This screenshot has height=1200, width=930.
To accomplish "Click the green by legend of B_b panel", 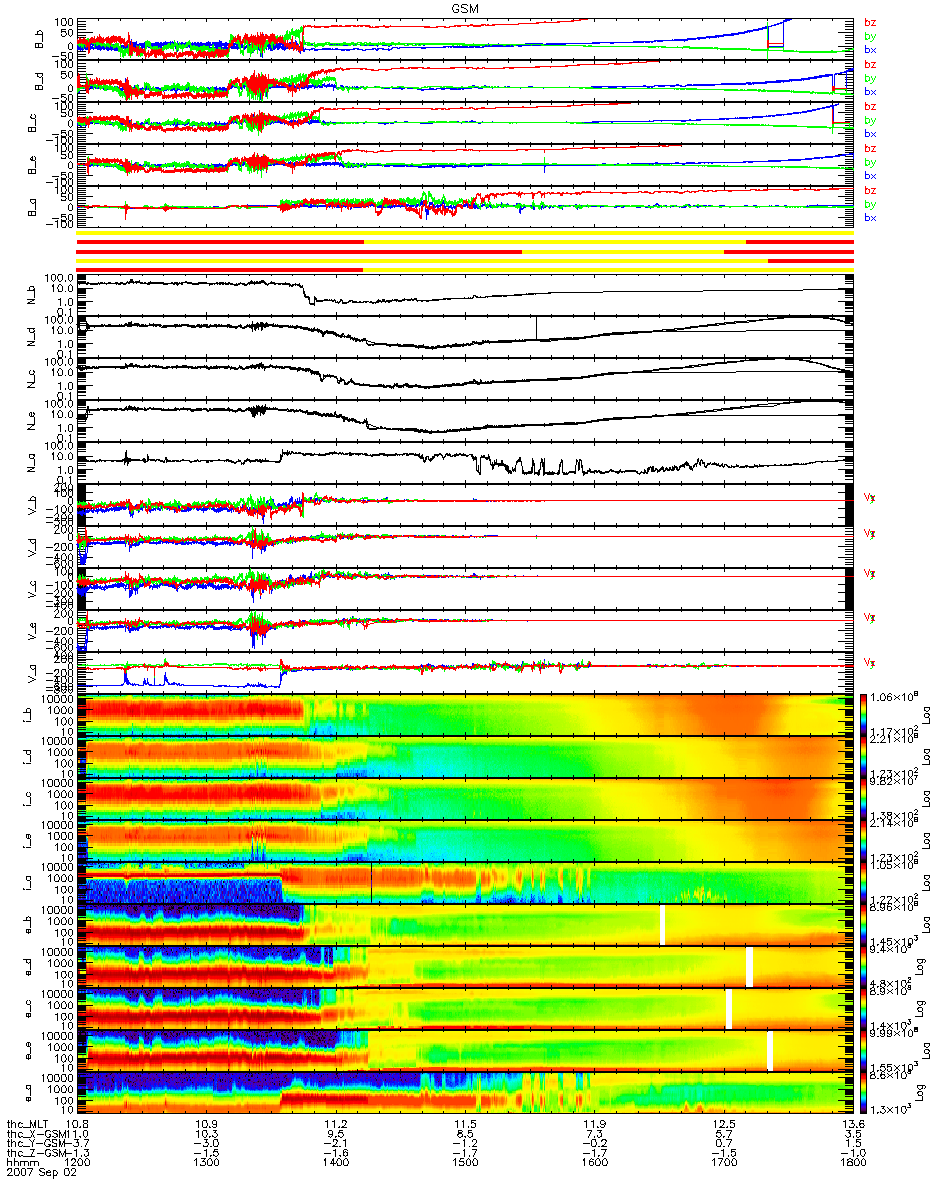I will (x=871, y=35).
